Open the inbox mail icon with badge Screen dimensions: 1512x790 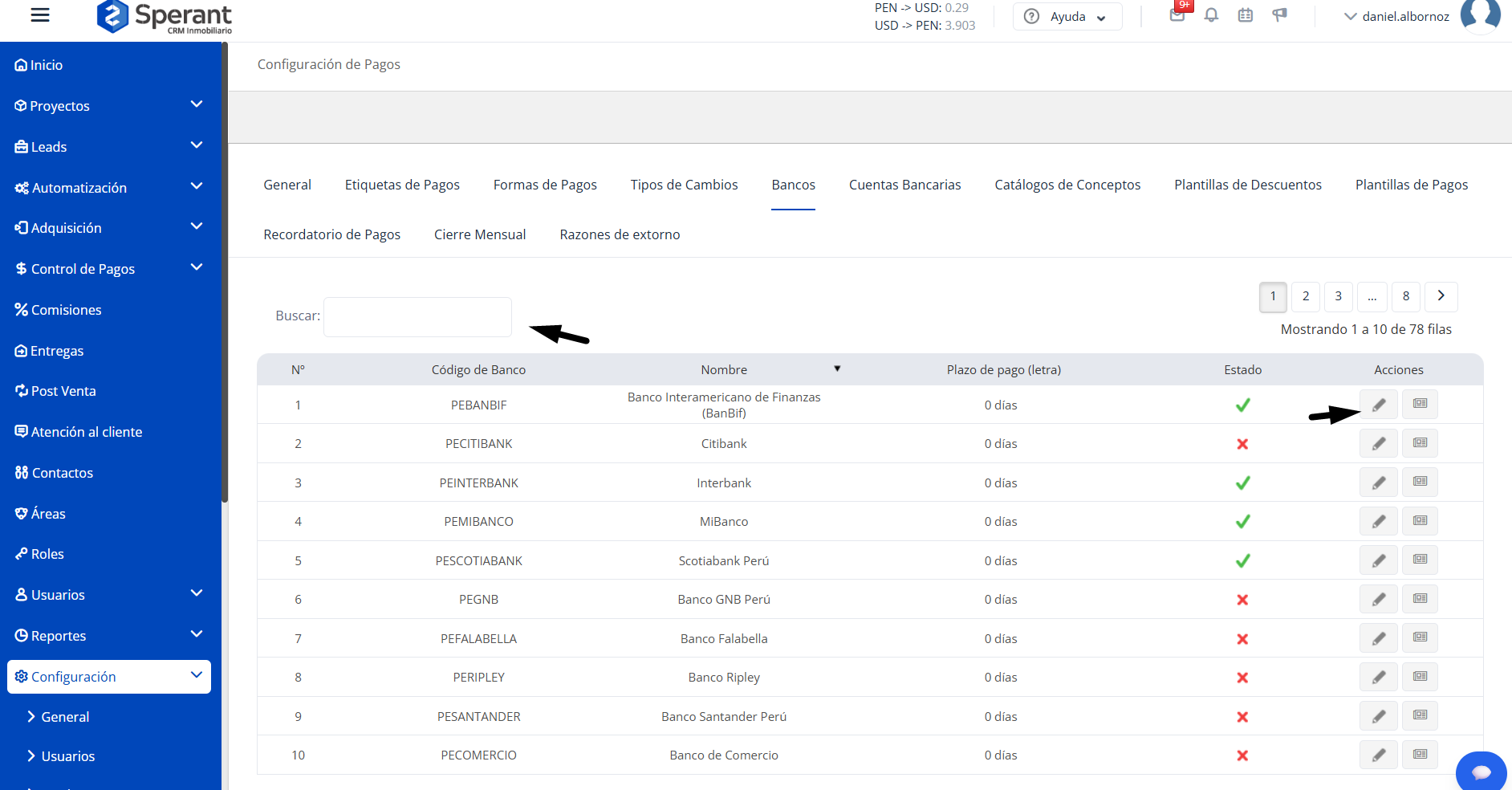(1177, 14)
